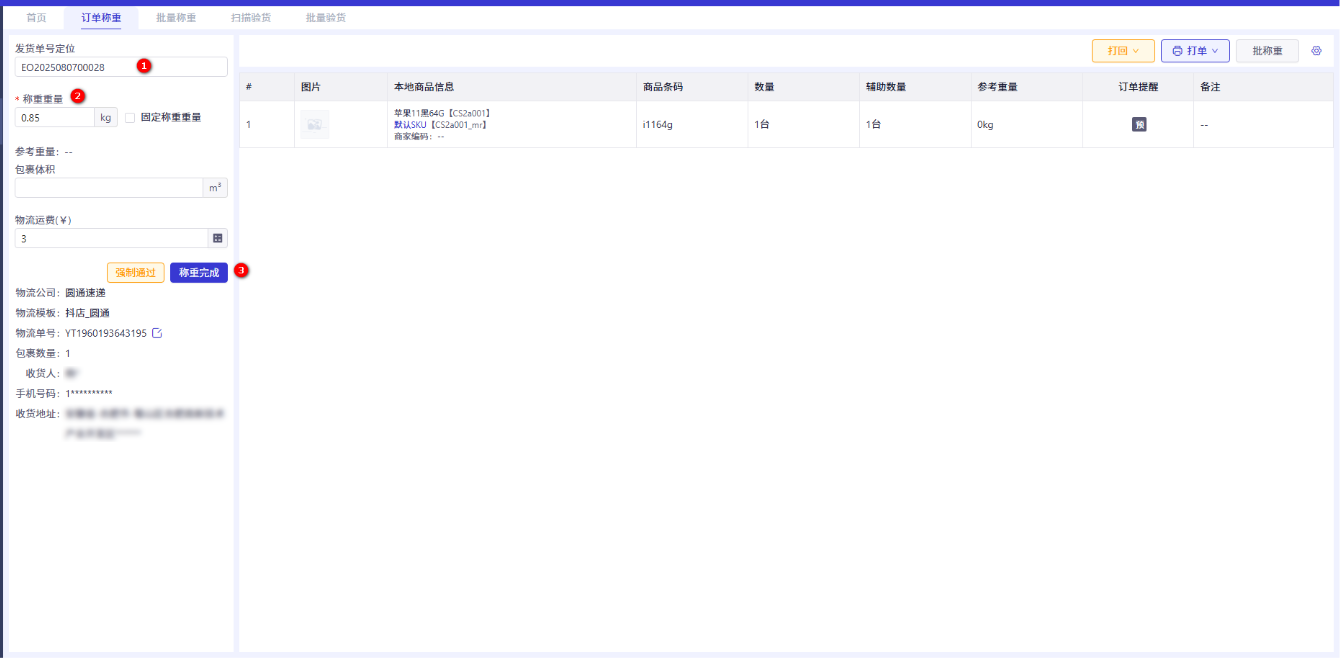Image resolution: width=1340 pixels, height=658 pixels.
Task: Click the 苹果11黑64G product name
Action: pyautogui.click(x=442, y=113)
